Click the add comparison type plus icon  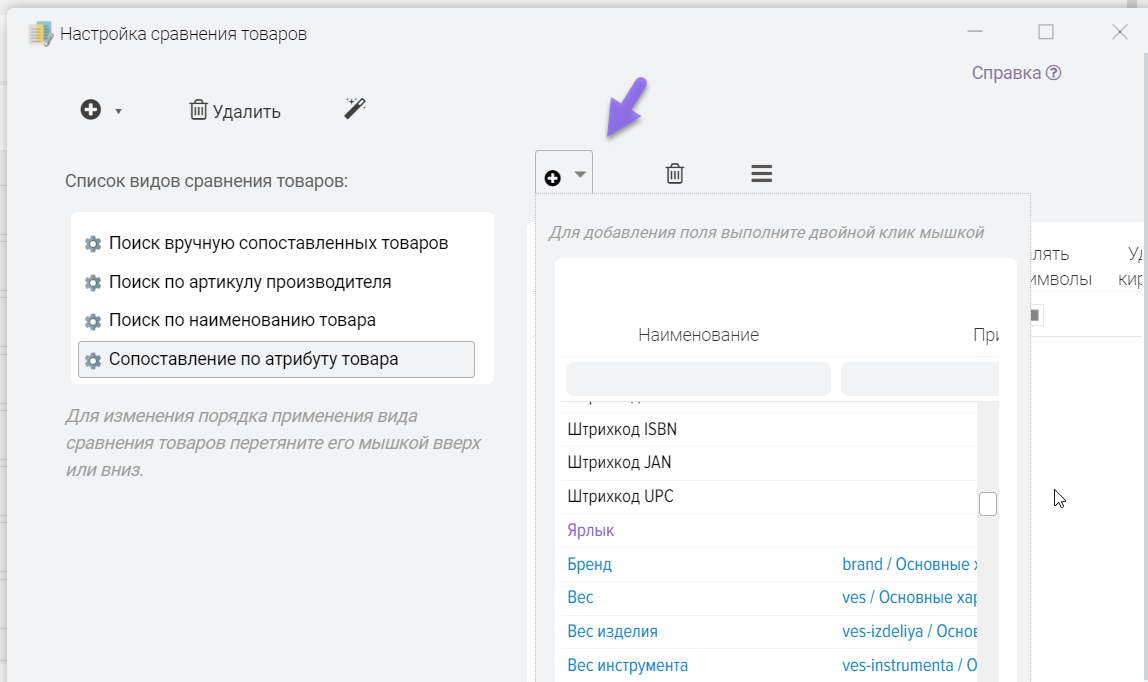tap(91, 110)
